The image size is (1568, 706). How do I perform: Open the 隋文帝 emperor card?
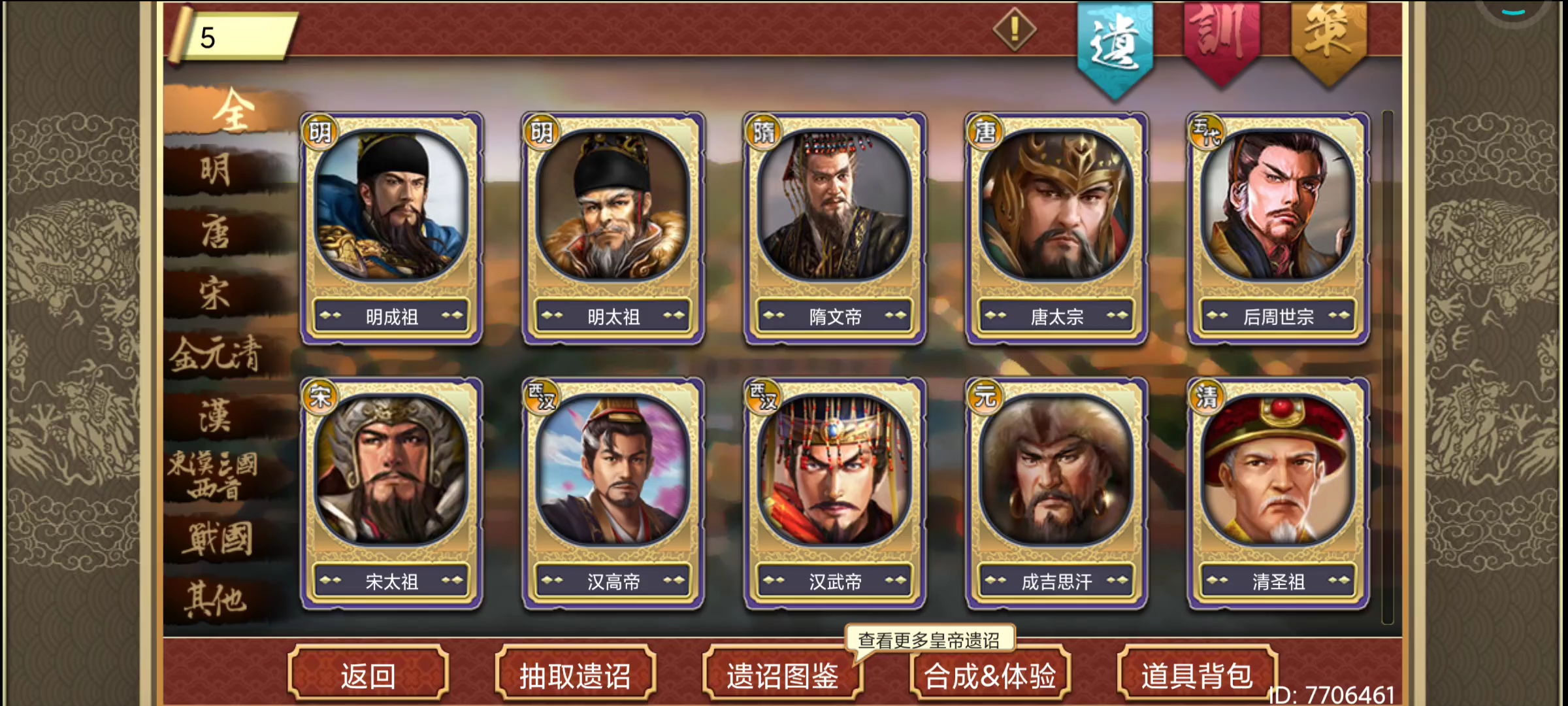click(835, 228)
